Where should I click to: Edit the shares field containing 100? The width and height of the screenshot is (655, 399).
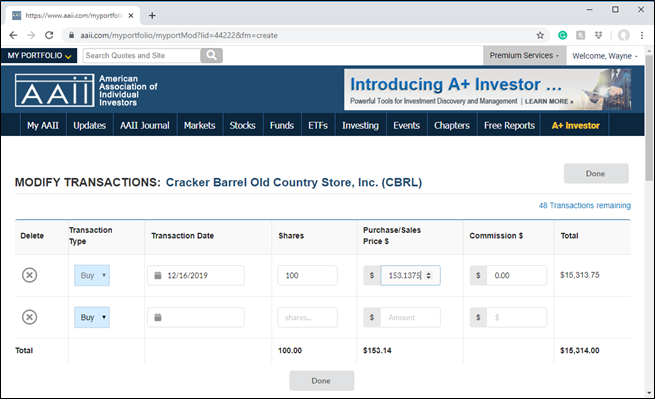(307, 275)
